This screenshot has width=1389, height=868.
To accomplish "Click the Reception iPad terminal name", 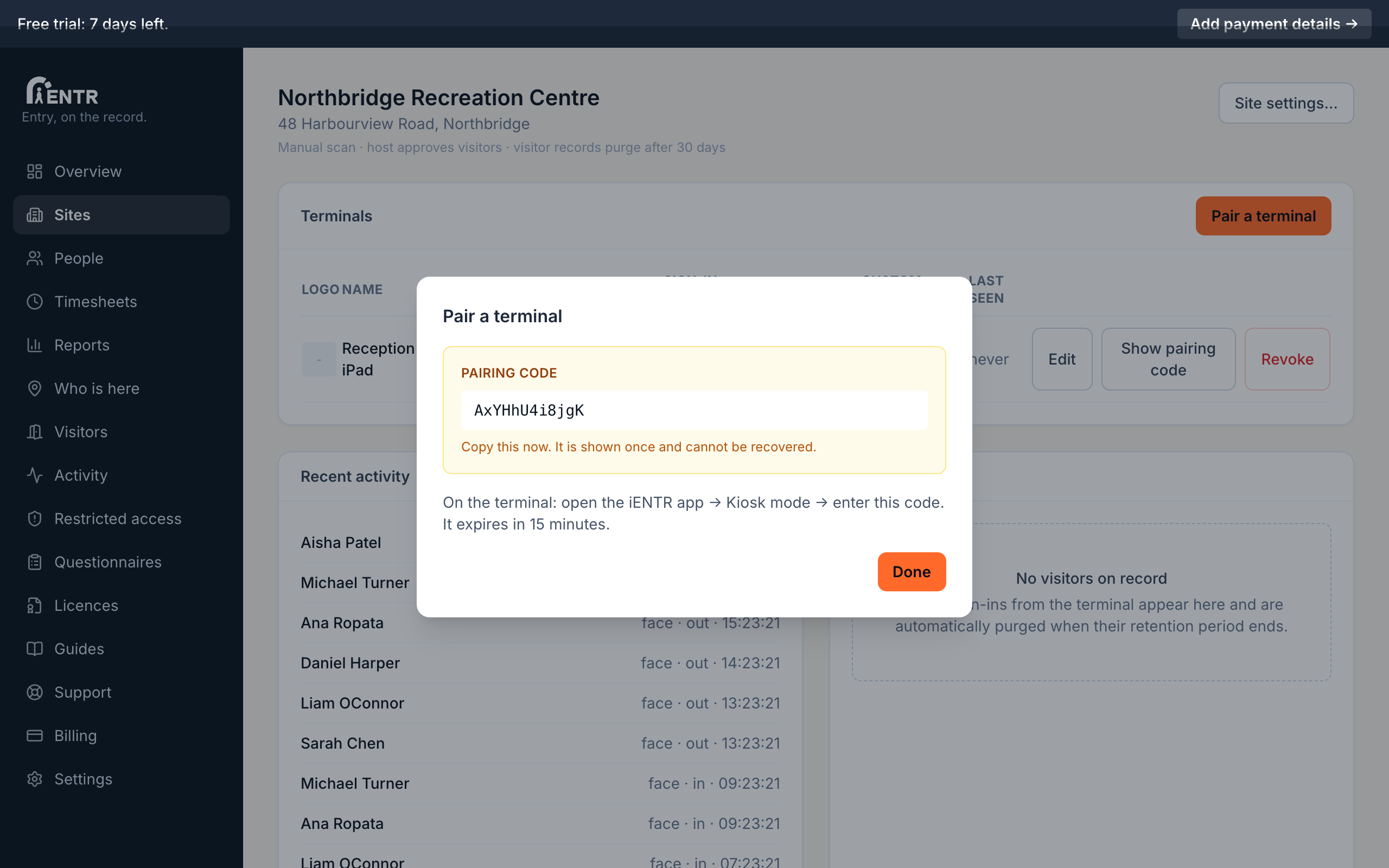I will [378, 359].
